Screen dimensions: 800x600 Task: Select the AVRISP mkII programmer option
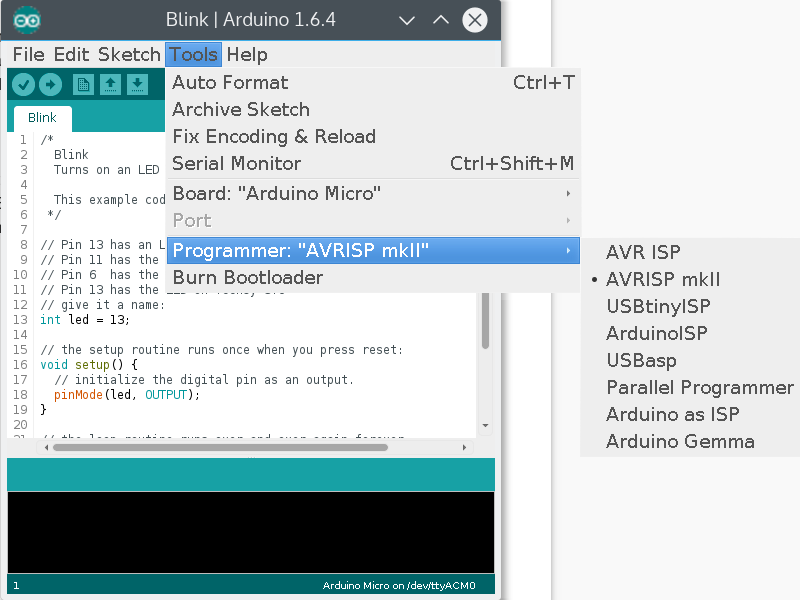[690, 280]
